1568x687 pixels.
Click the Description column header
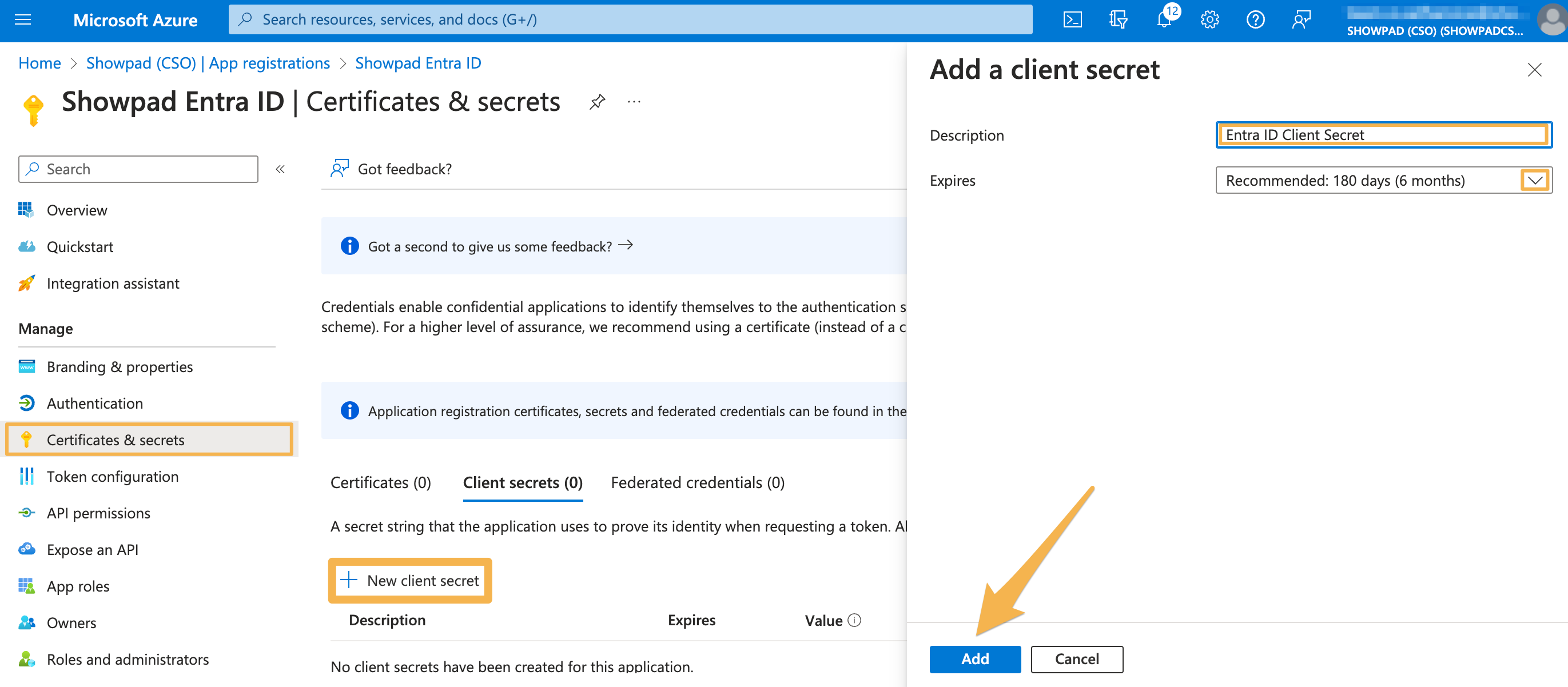pos(387,620)
